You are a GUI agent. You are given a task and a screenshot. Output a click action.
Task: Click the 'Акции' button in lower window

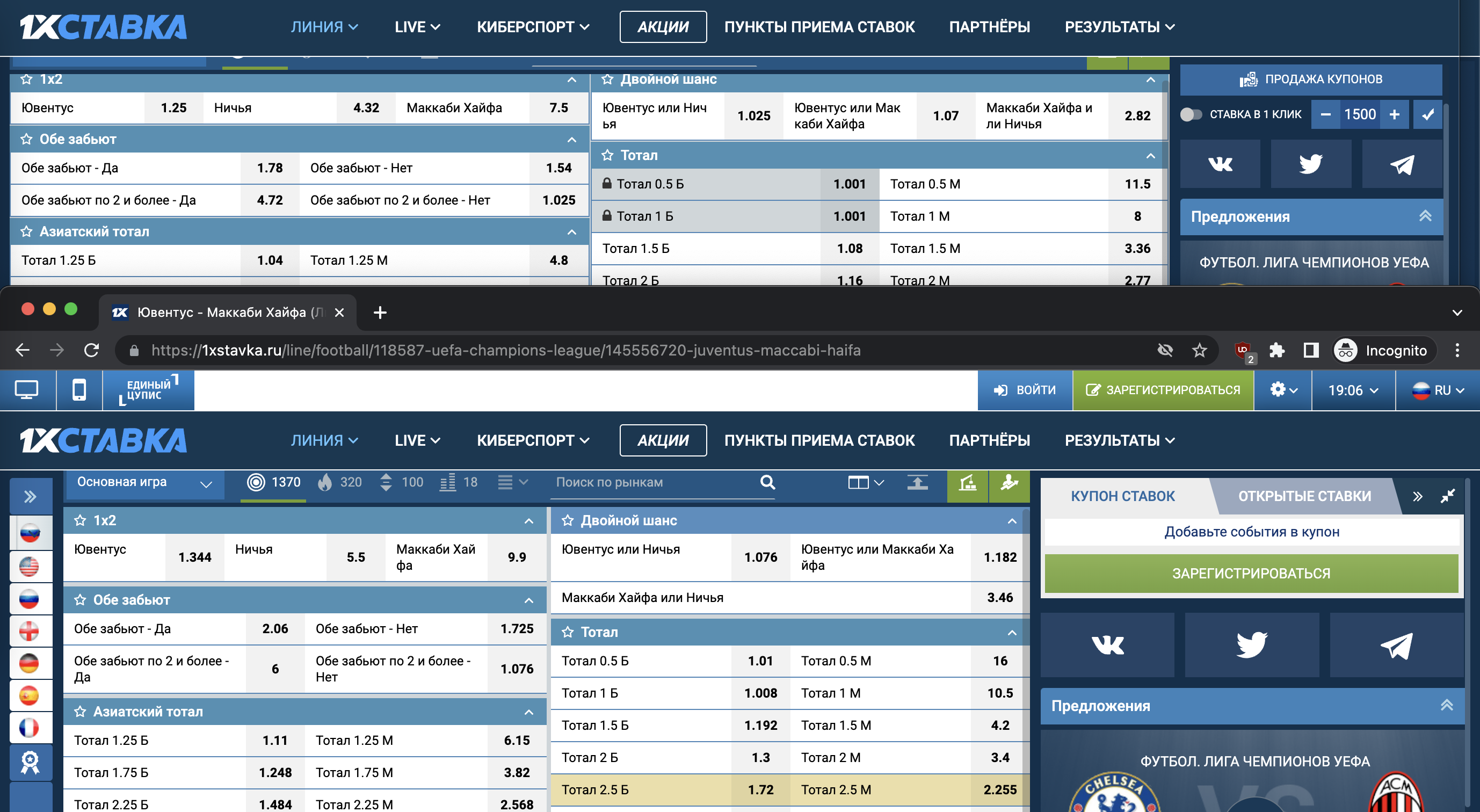[663, 440]
